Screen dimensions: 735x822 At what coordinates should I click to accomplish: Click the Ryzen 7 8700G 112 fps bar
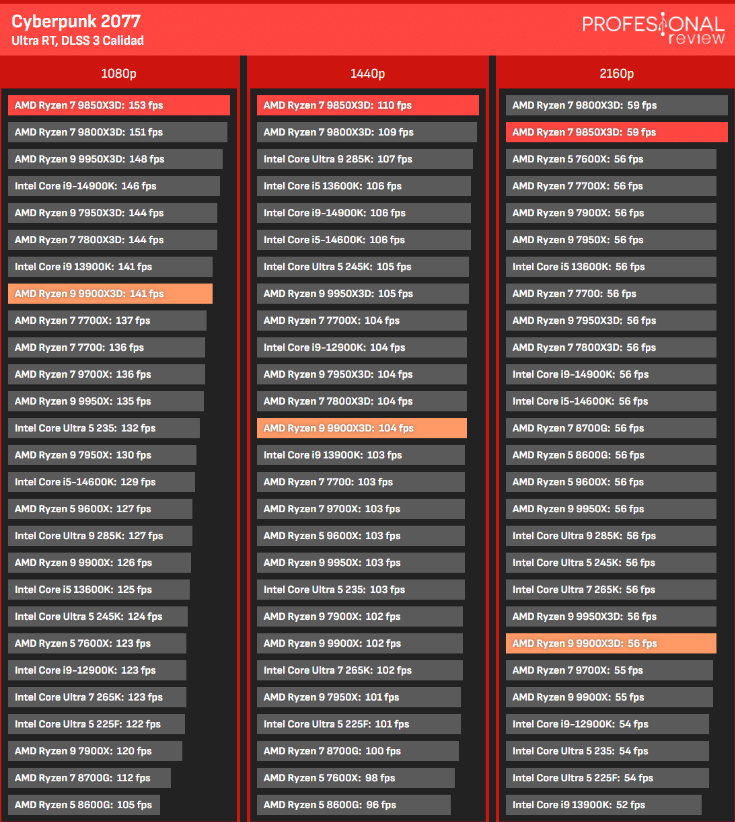[89, 778]
